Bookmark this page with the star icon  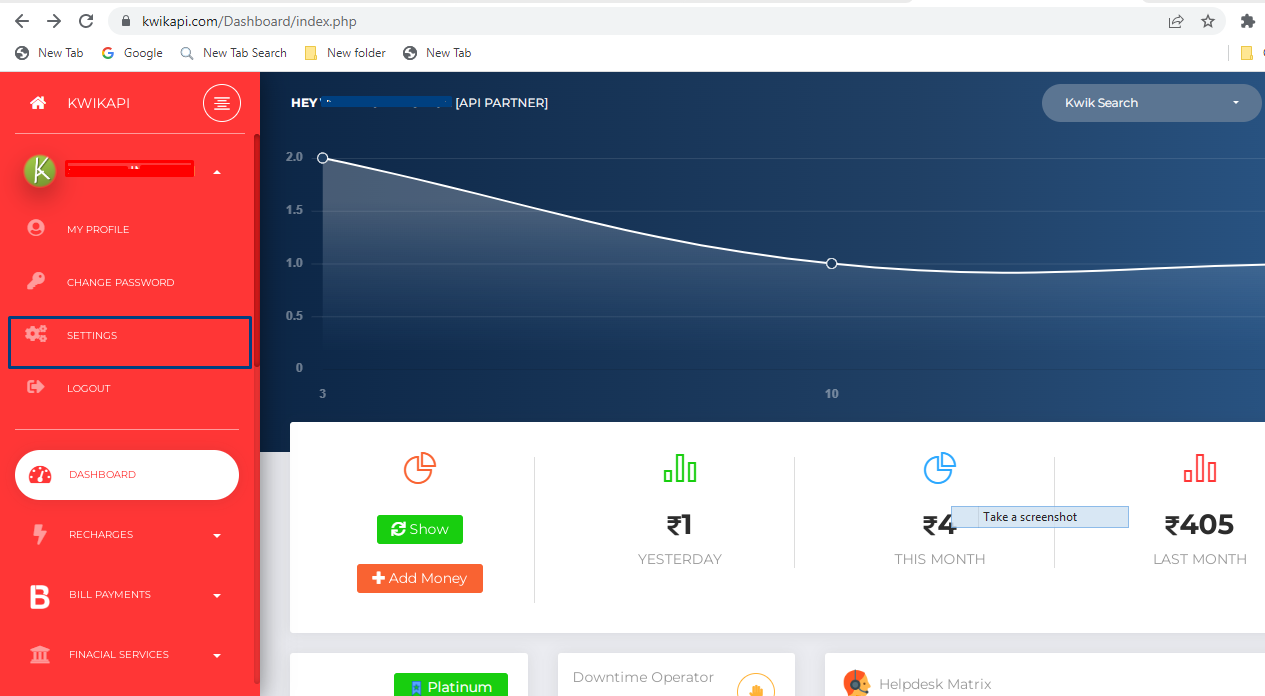point(1208,21)
